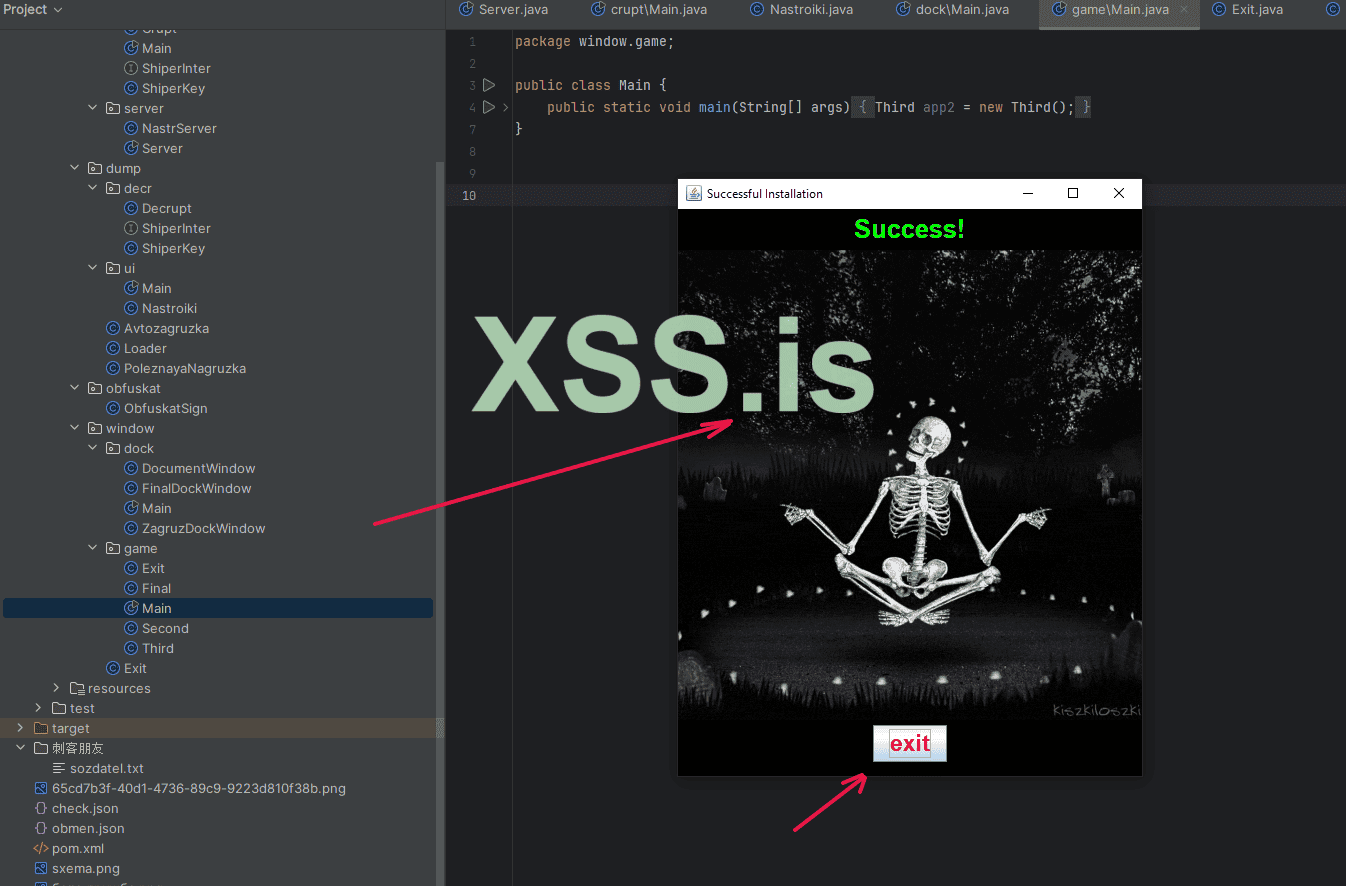Expand the target folder

click(21, 728)
